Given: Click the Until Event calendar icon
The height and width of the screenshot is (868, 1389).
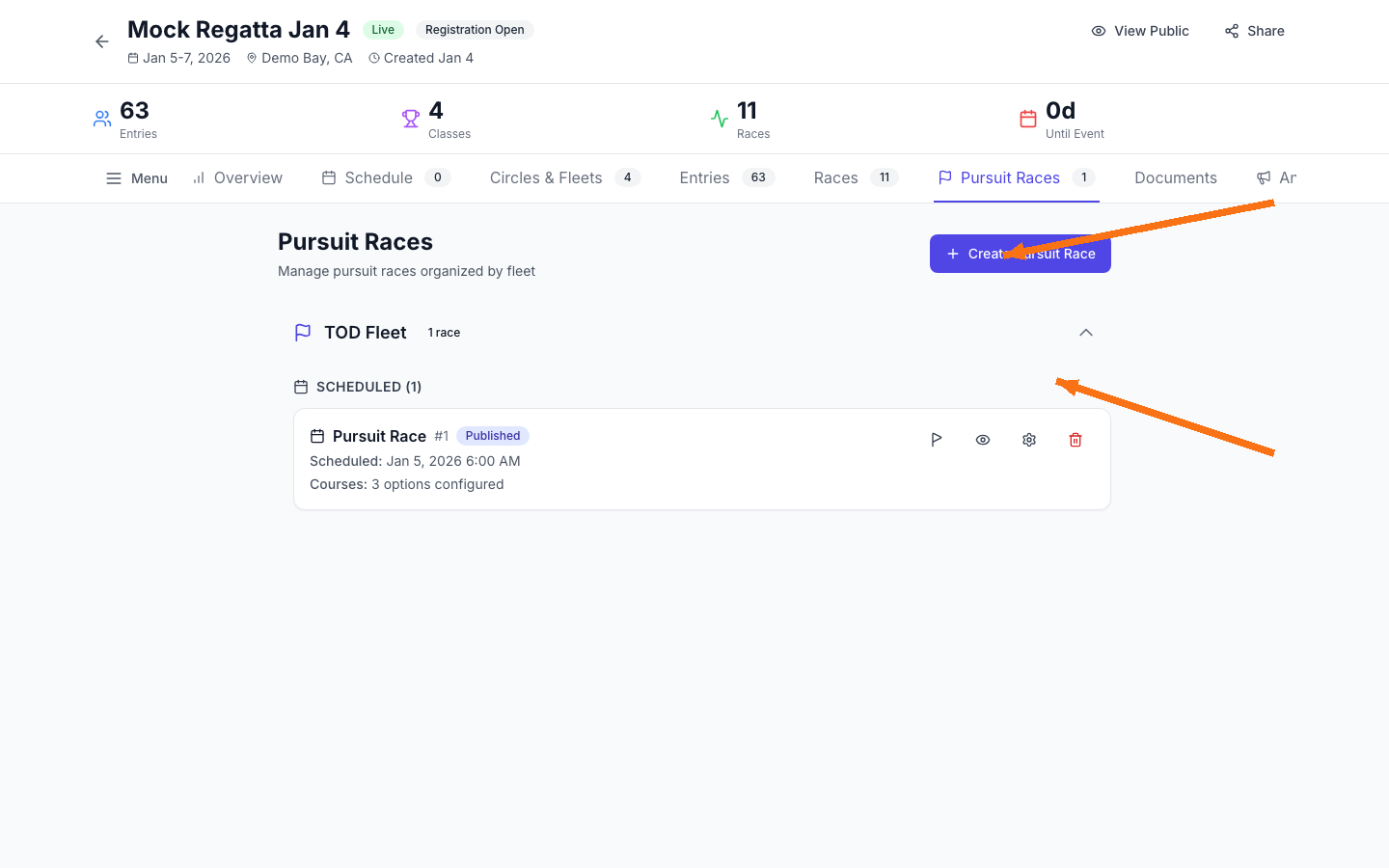Looking at the screenshot, I should click(1028, 118).
